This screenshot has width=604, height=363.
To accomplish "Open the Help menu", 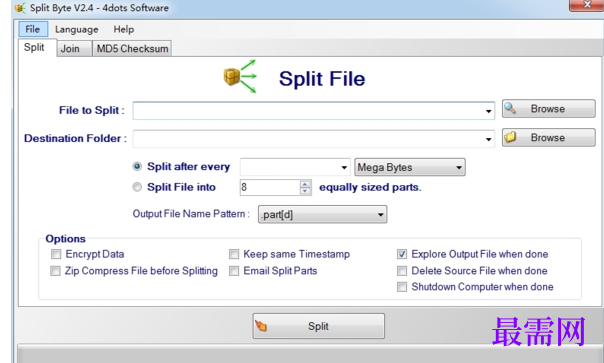I will tap(124, 29).
